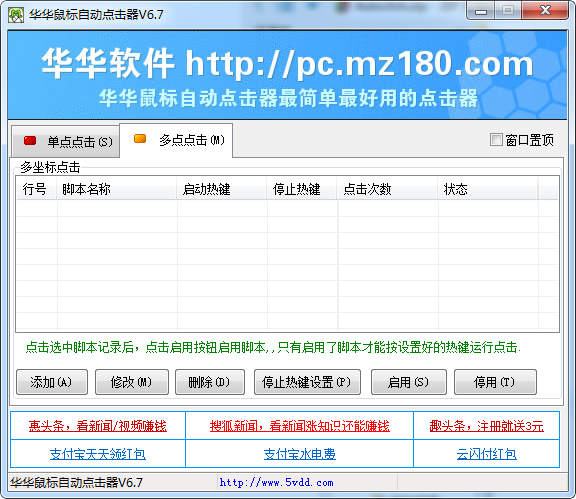Sort by 脚本名称 column header
Image resolution: width=576 pixels, height=499 pixels.
[x=116, y=189]
